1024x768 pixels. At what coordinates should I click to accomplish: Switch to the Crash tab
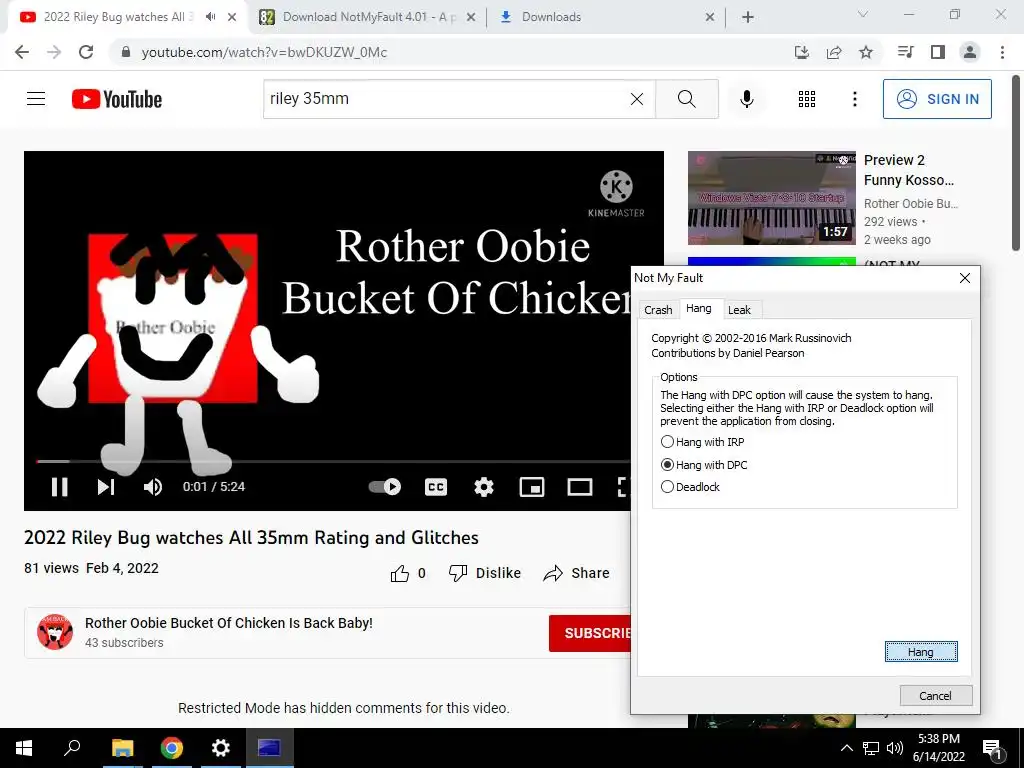point(658,310)
